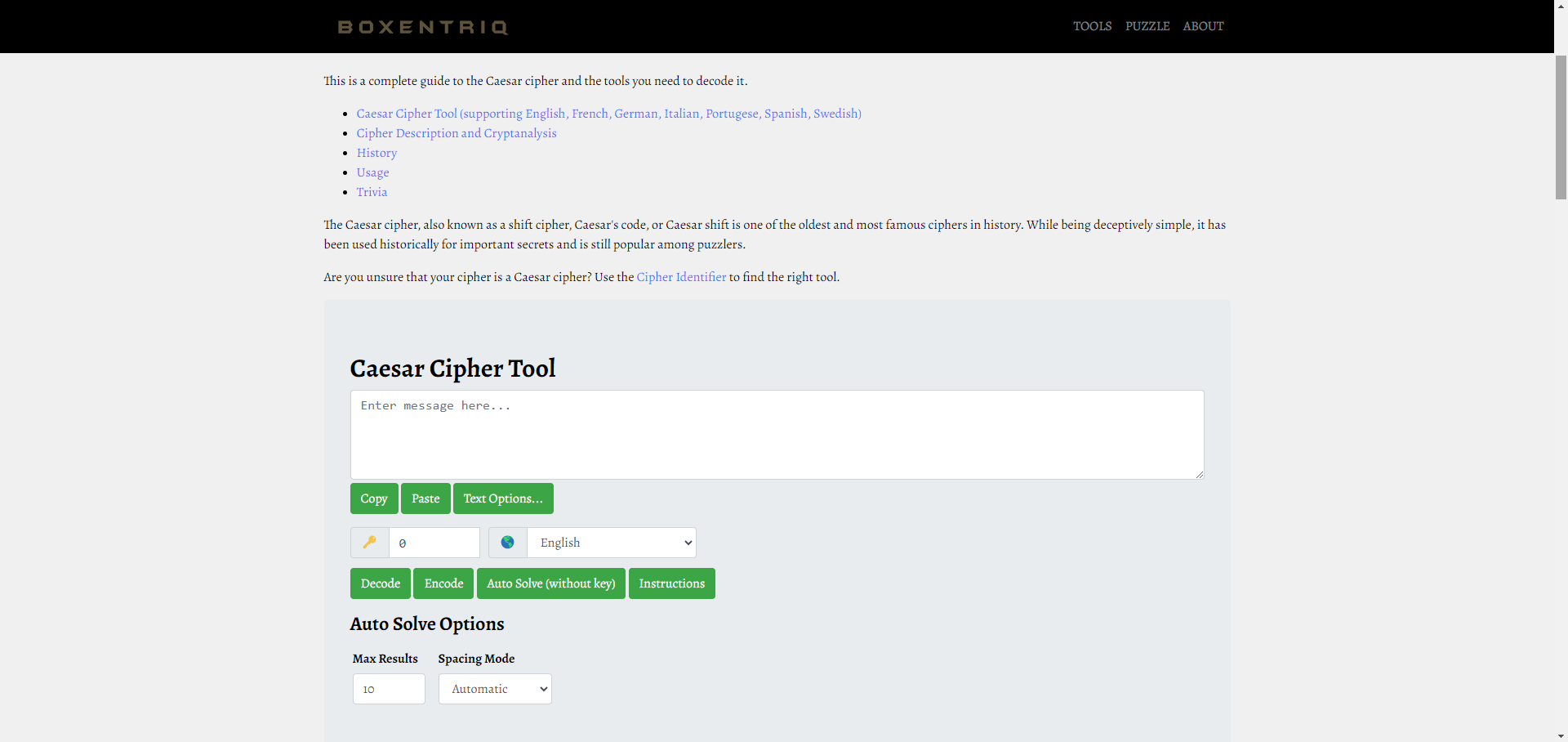Show the Instructions
The image size is (1568, 742).
pos(671,583)
